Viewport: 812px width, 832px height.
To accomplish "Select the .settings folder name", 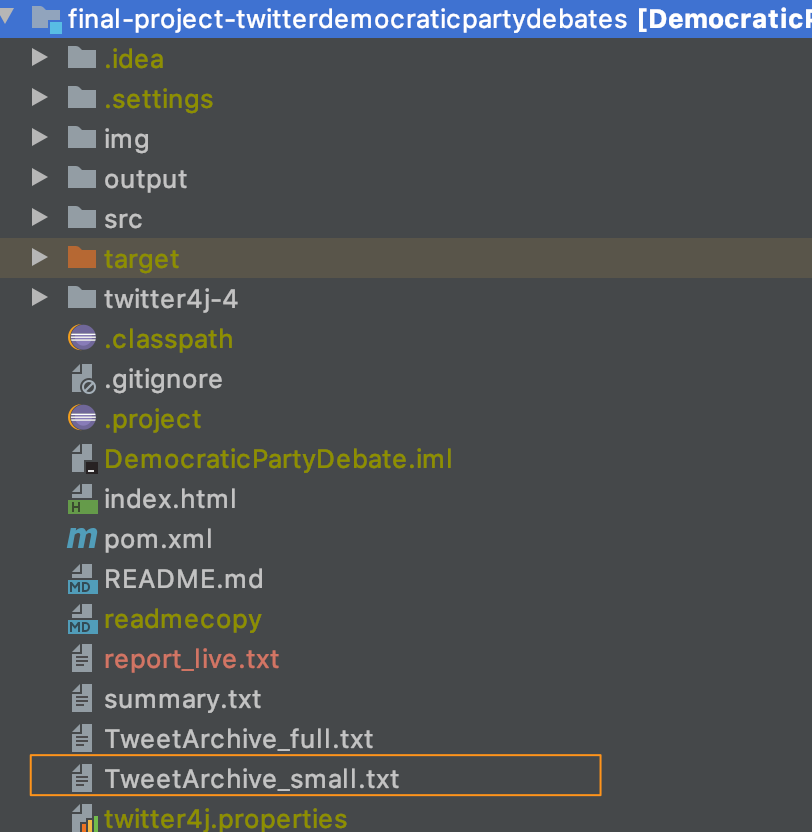I will click(159, 99).
